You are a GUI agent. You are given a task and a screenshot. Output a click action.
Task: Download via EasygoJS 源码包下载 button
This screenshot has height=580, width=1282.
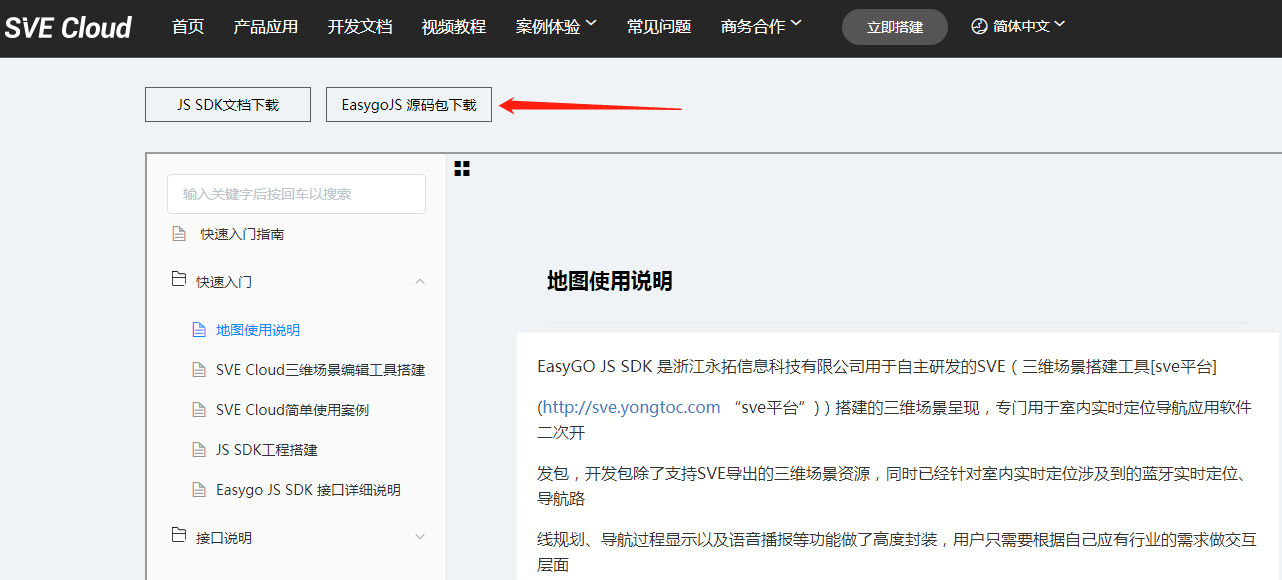pos(408,104)
